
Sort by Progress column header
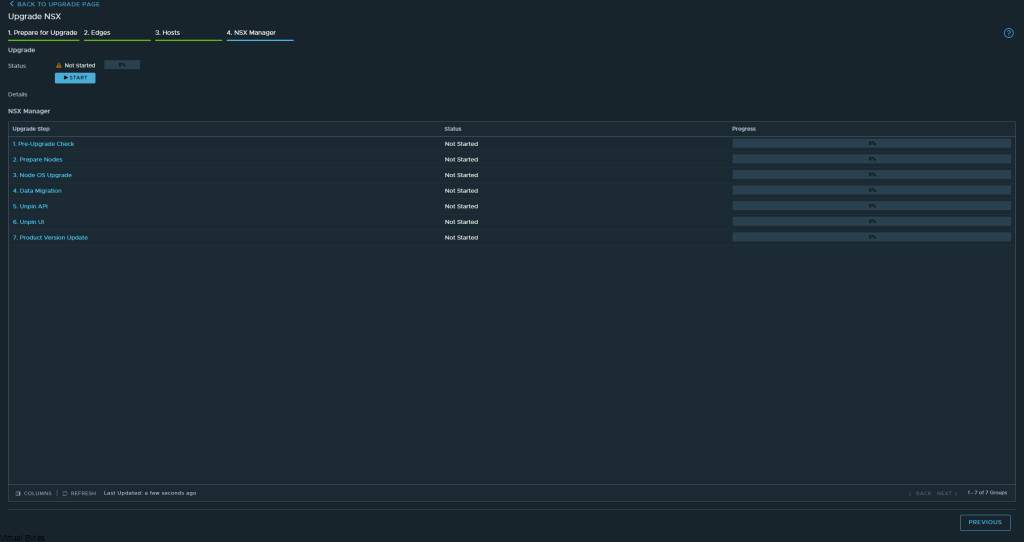[x=744, y=129]
